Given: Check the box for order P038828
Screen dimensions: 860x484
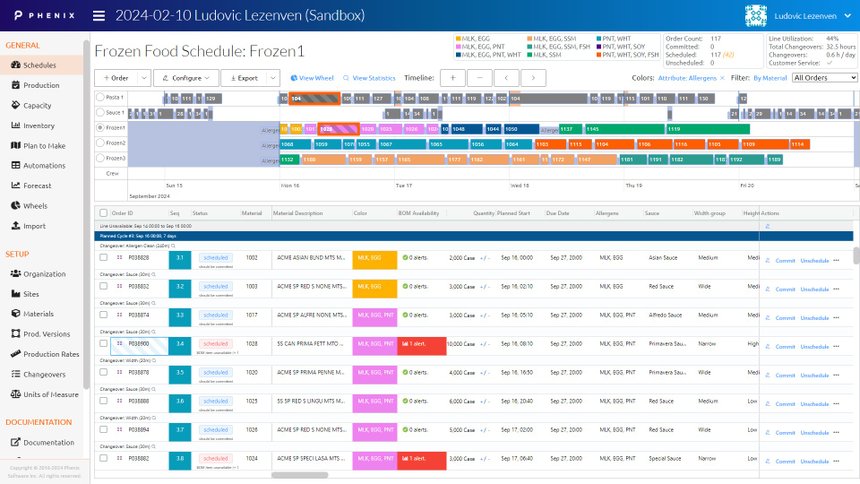Looking at the screenshot, I should (x=104, y=258).
